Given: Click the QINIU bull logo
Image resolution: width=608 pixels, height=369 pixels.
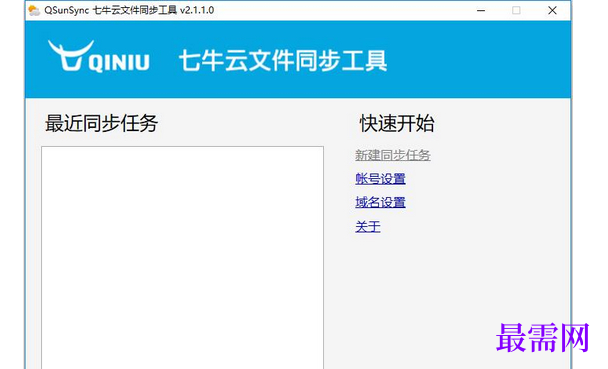Looking at the screenshot, I should pyautogui.click(x=98, y=57).
